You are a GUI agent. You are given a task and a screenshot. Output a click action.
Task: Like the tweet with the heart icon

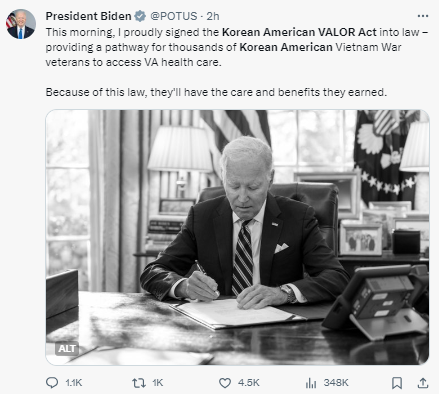(x=225, y=383)
